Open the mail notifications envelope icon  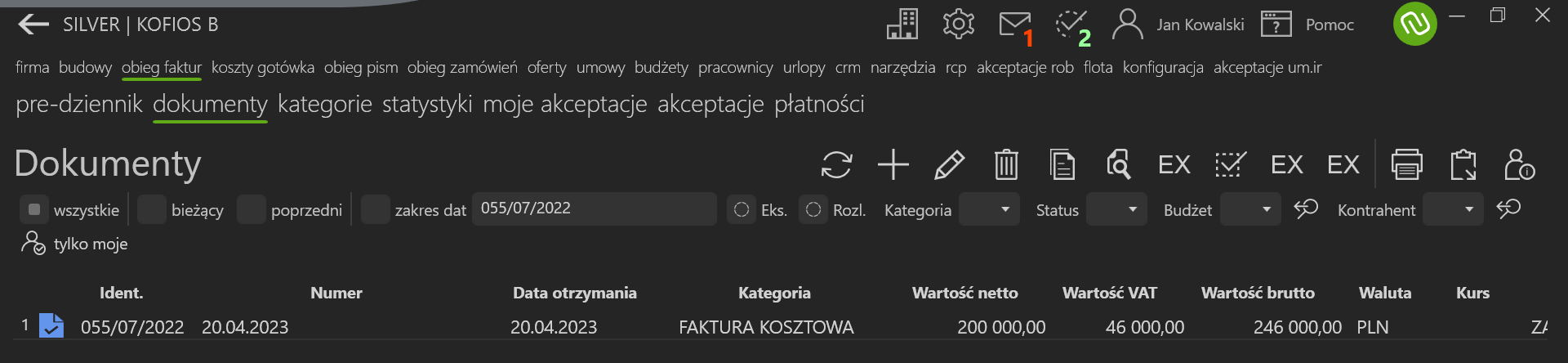click(1015, 25)
